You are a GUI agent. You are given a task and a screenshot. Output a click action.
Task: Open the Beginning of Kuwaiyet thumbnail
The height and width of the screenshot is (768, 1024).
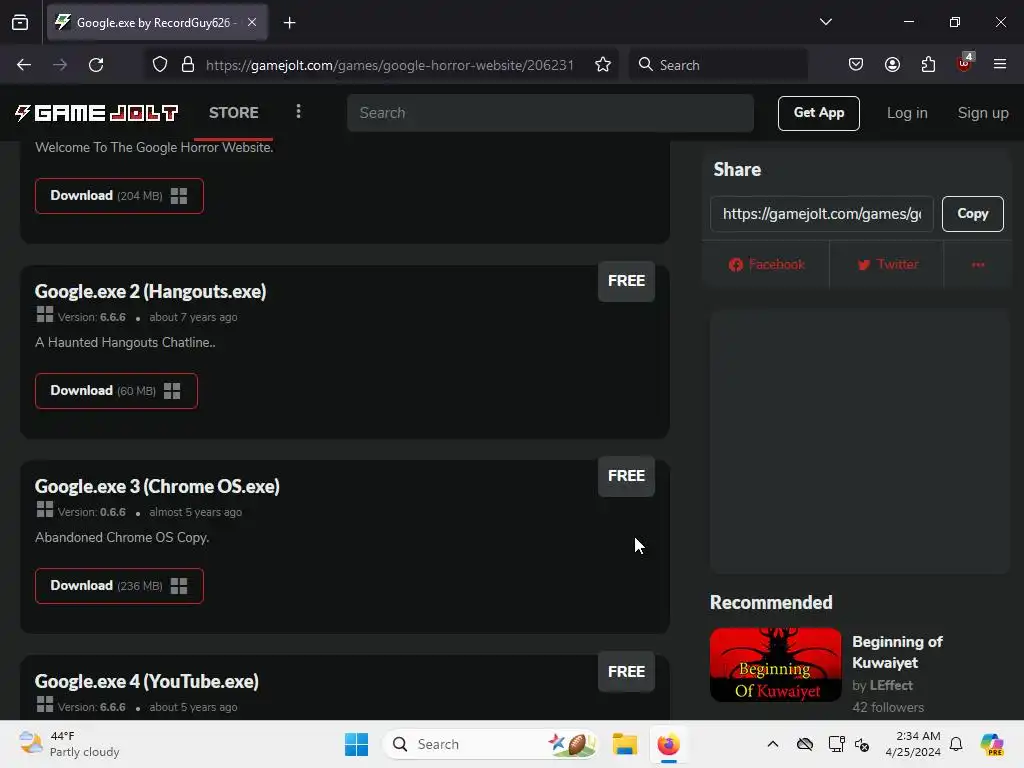pos(775,665)
